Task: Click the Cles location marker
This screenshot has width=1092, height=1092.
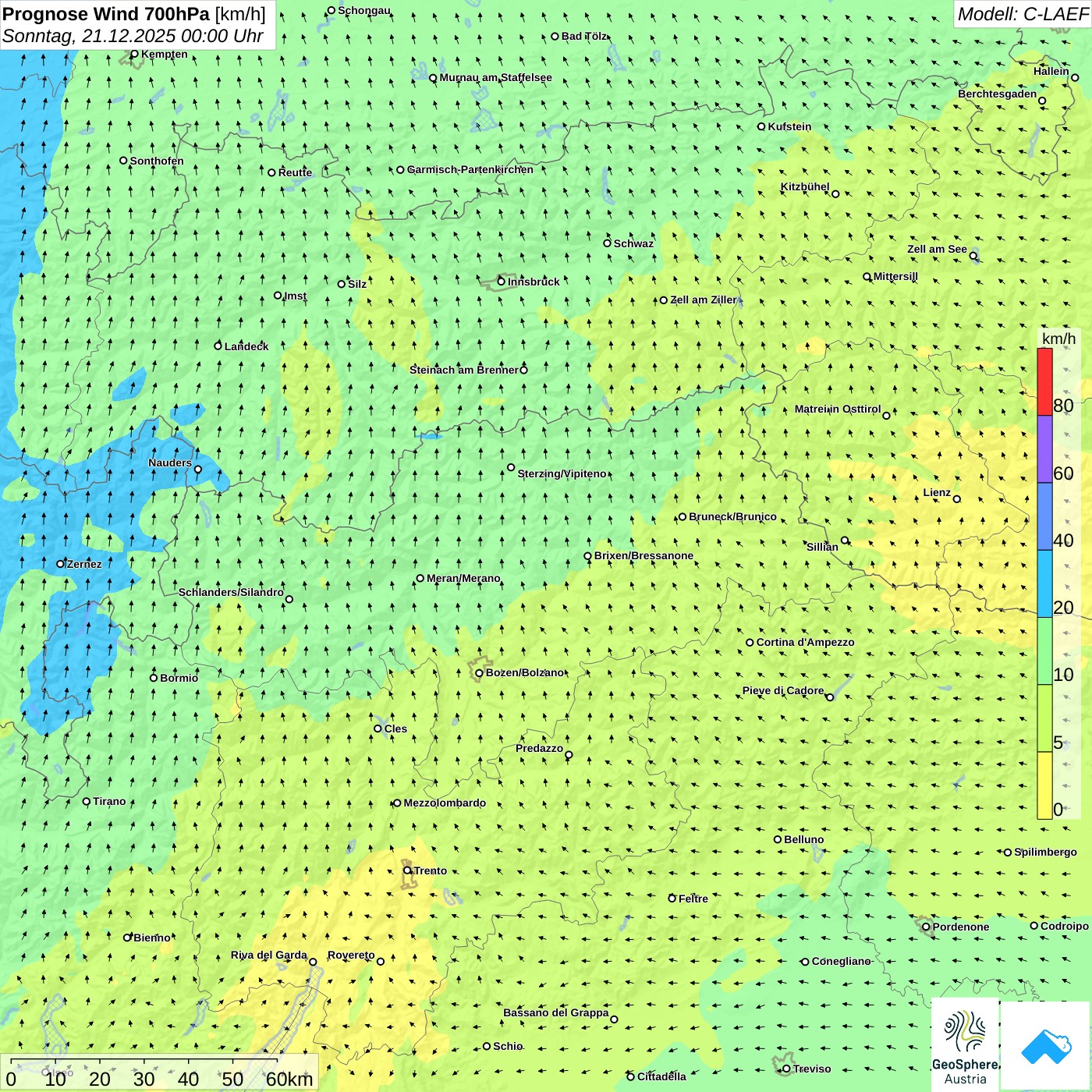Action: (378, 729)
